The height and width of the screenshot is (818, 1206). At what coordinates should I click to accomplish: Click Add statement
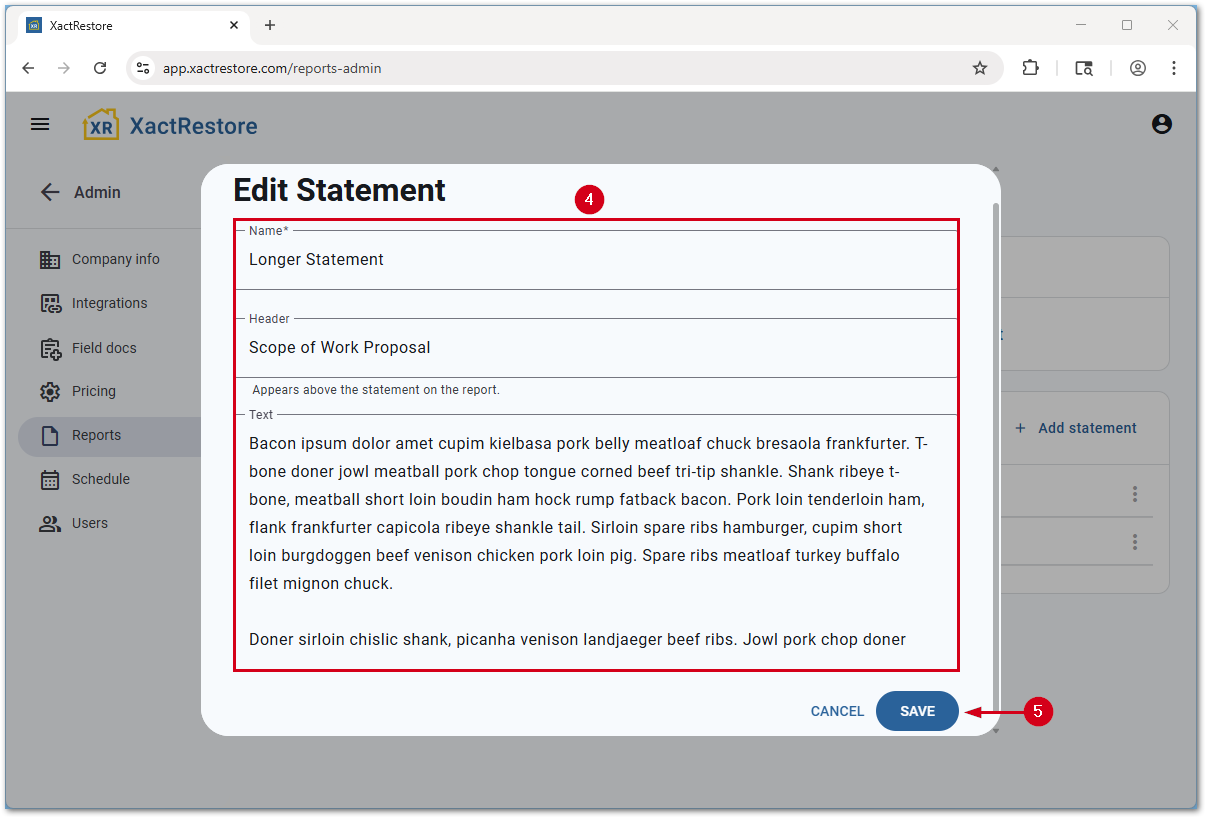click(x=1076, y=427)
